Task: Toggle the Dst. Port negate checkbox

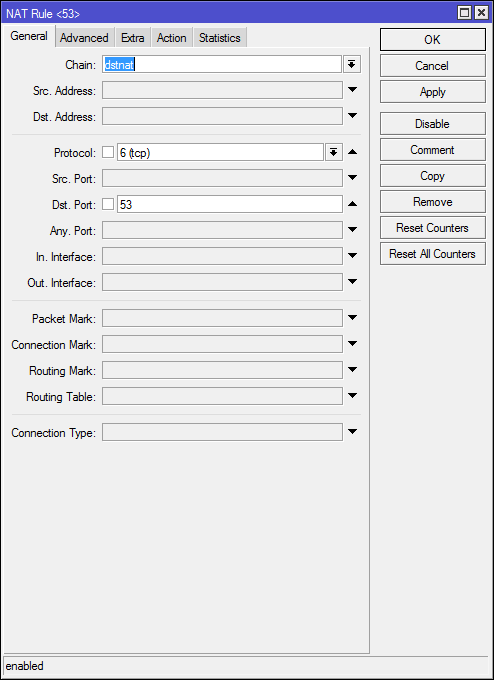Action: (108, 204)
